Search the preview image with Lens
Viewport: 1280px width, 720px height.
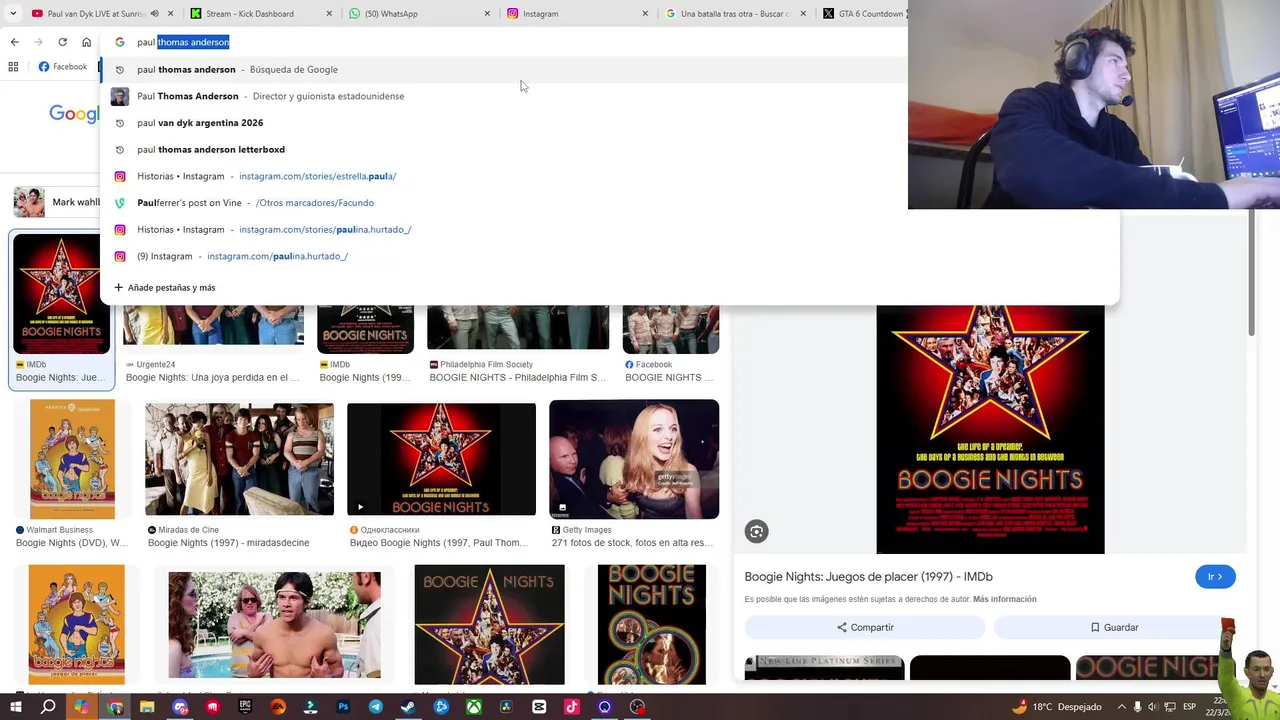pos(757,532)
